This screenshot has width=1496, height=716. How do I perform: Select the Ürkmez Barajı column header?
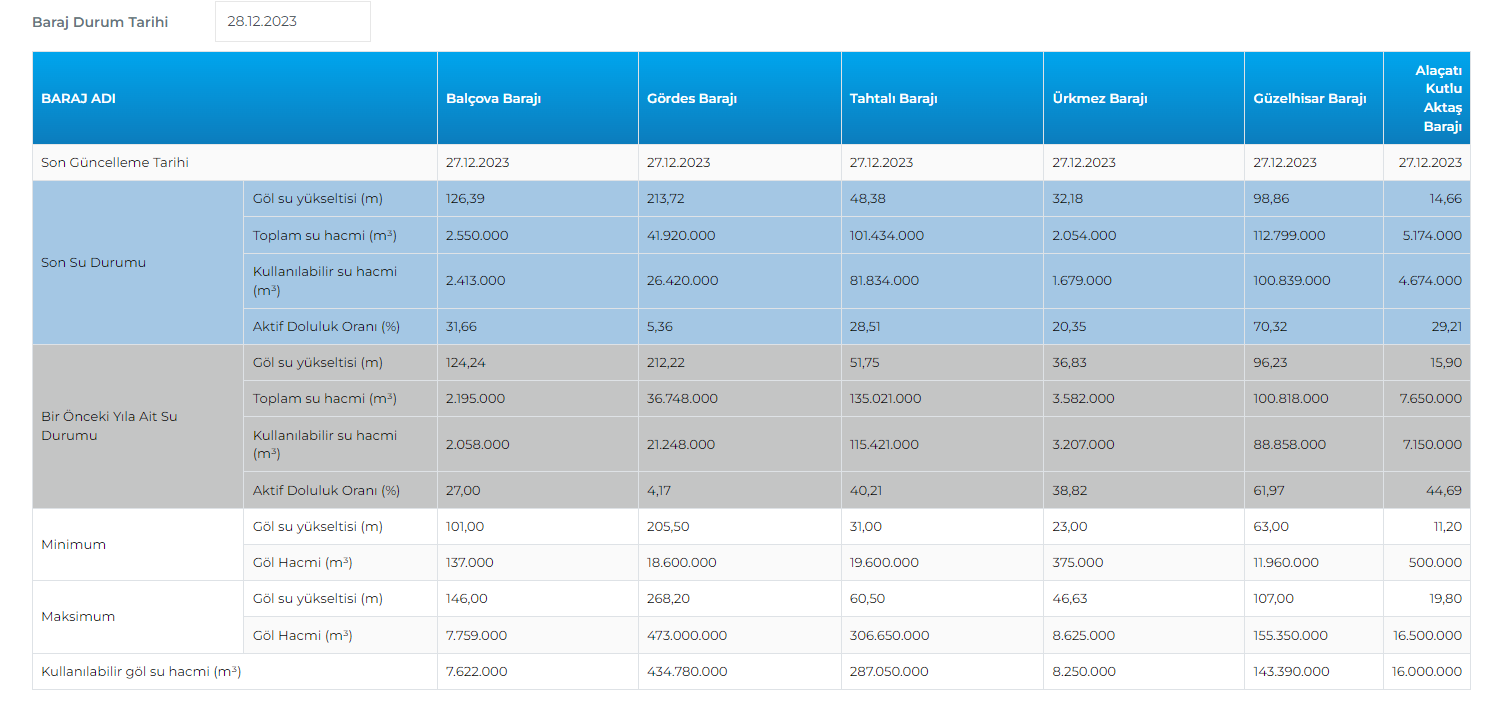pyautogui.click(x=1100, y=99)
